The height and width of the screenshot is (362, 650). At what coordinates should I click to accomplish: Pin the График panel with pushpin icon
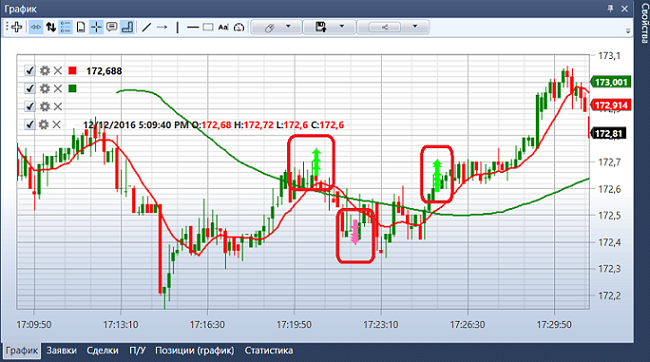(610, 8)
